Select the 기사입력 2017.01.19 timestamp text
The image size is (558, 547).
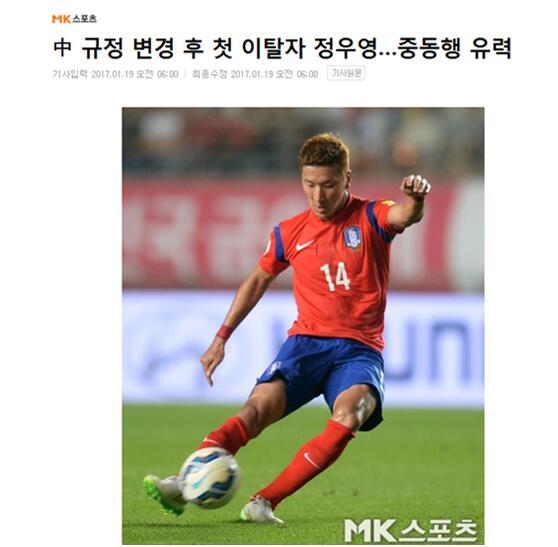(115, 74)
